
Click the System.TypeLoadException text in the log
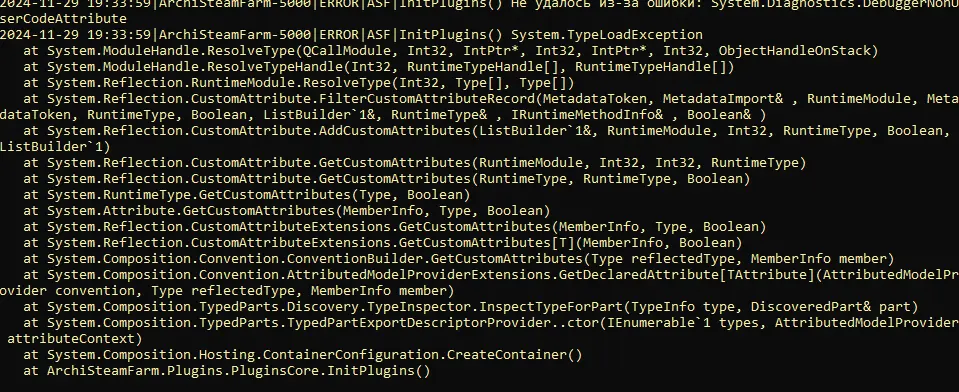pos(607,35)
